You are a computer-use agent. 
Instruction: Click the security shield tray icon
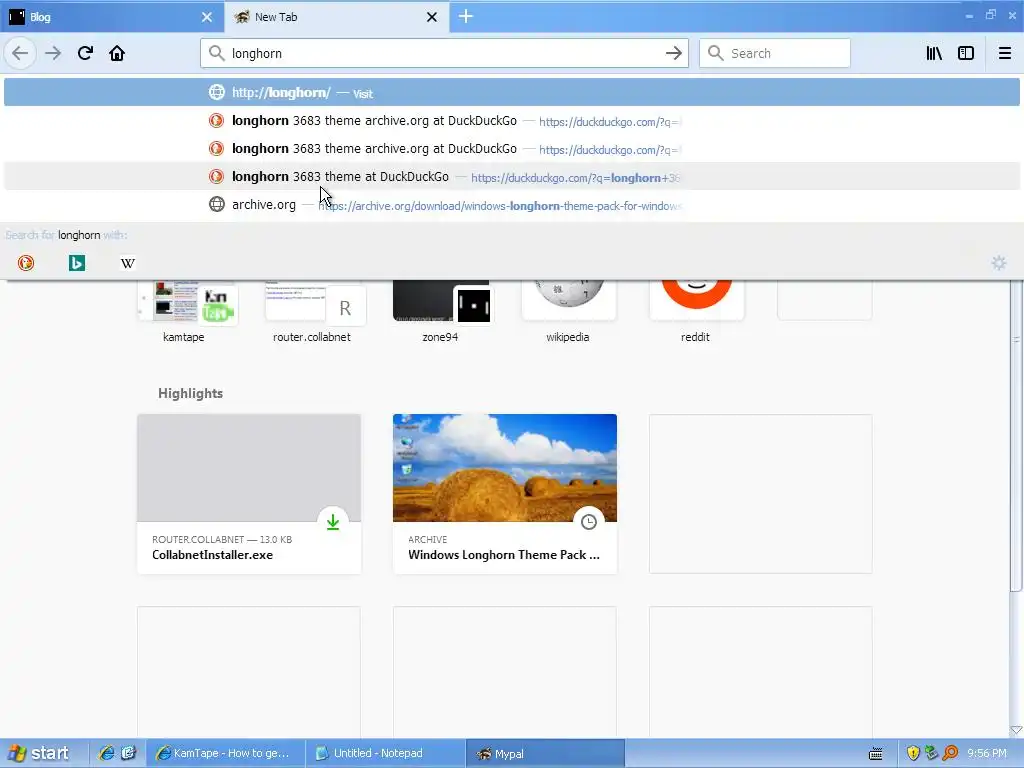click(912, 753)
